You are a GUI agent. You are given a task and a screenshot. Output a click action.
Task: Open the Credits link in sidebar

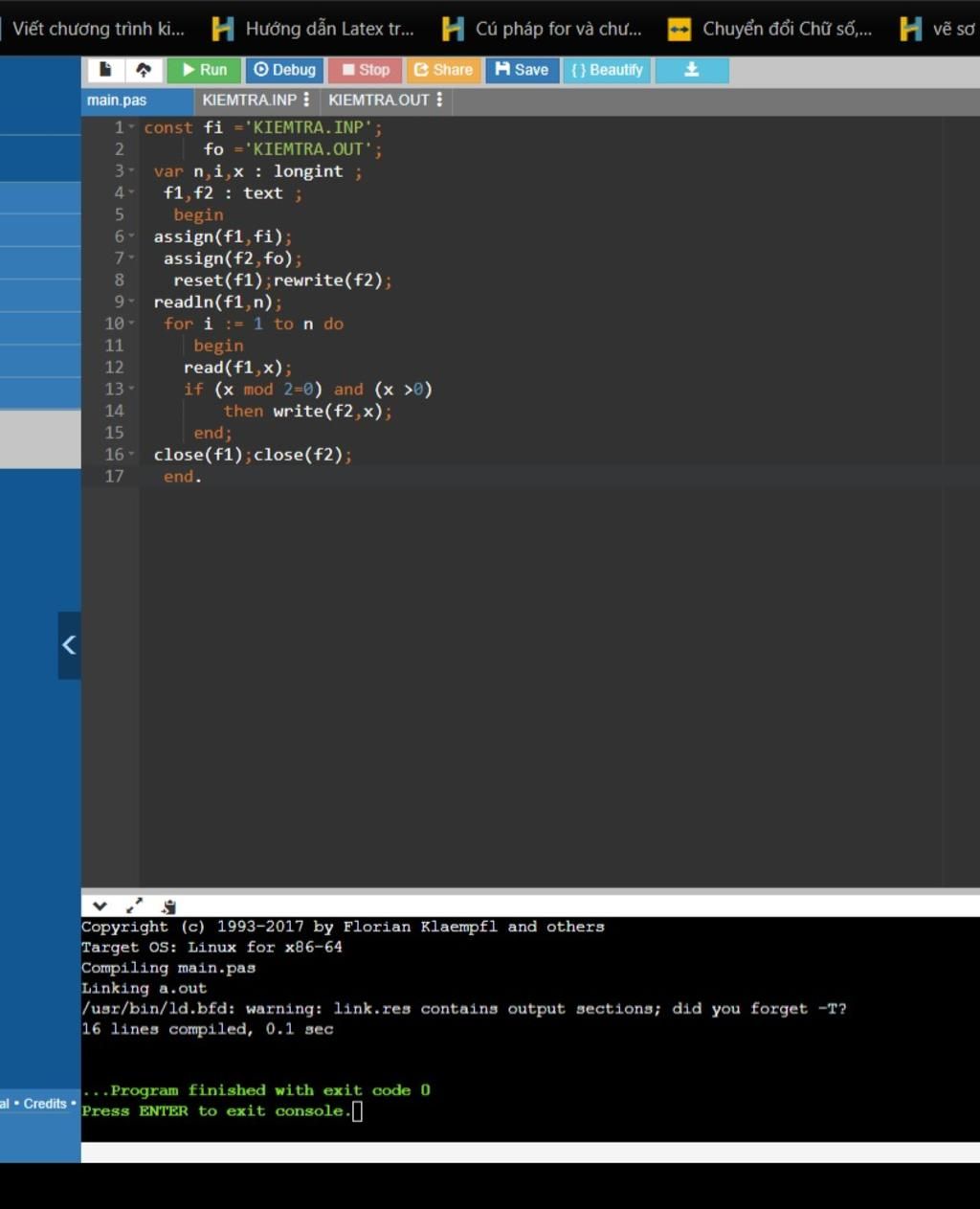coord(45,1104)
